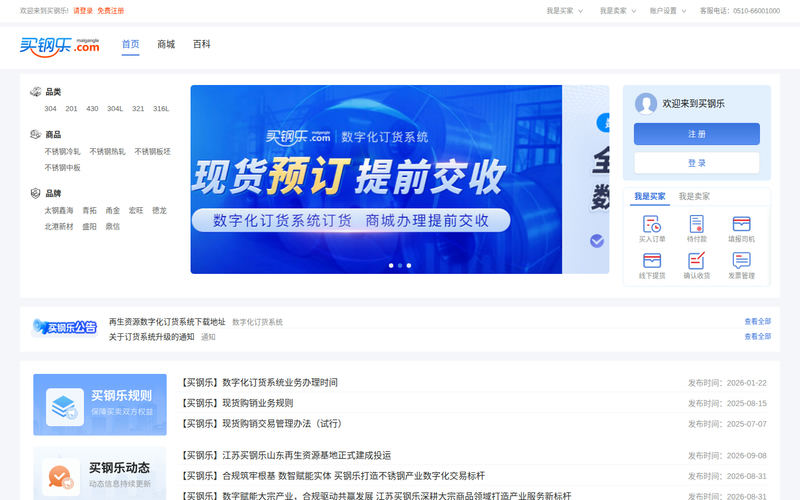Open the 线下提货 pickup icon

[x=652, y=261]
